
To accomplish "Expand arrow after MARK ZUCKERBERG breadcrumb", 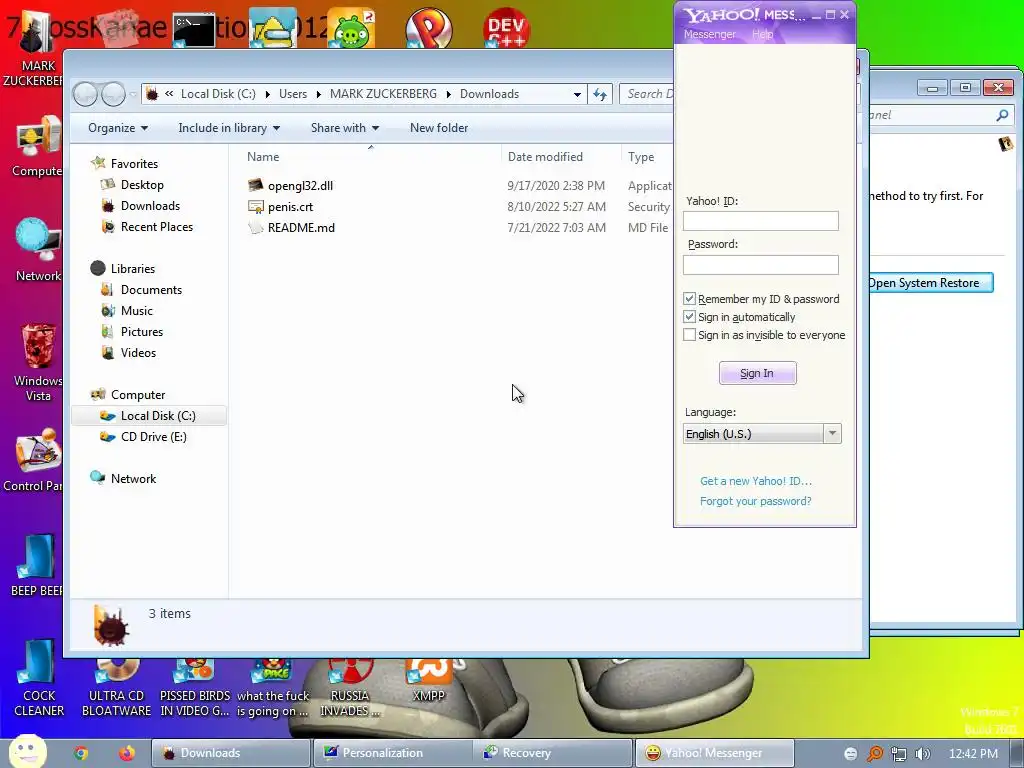I will (449, 94).
